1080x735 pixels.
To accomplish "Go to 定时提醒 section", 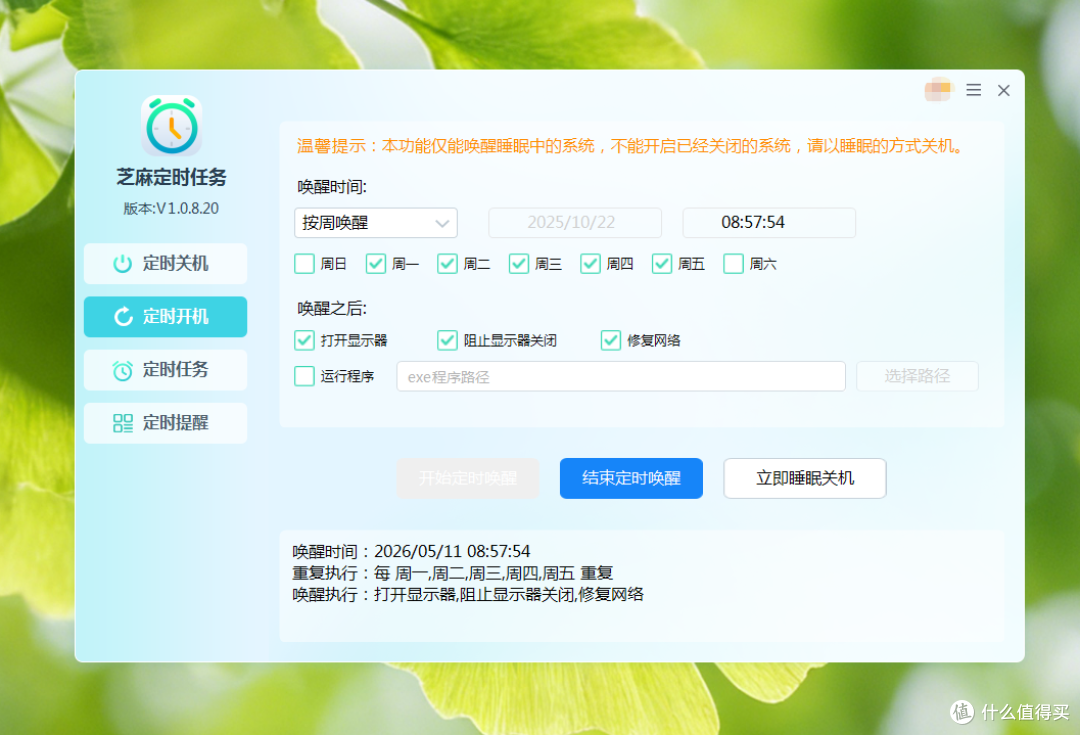I will pos(165,423).
